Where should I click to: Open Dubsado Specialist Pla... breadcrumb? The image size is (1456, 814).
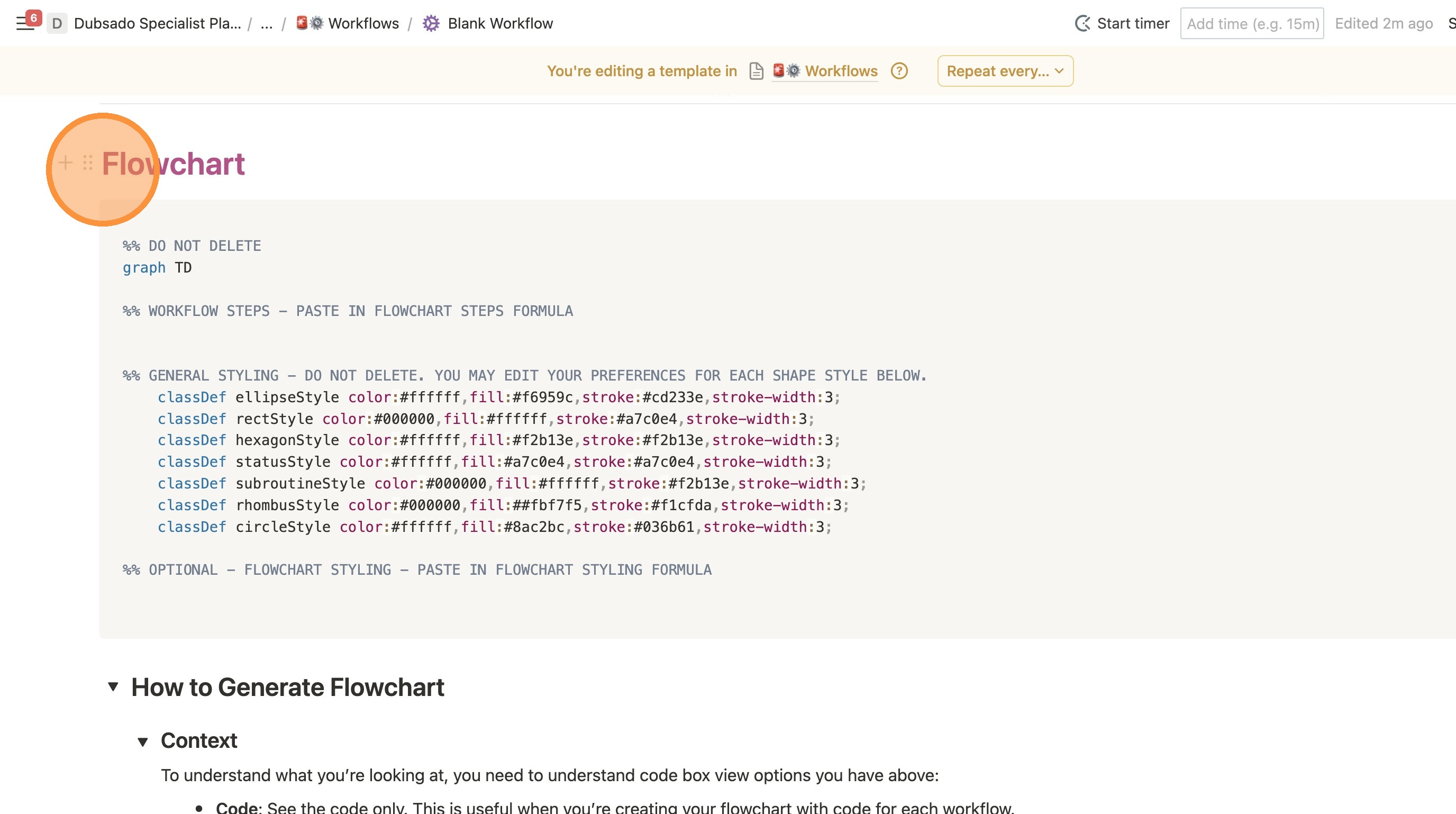(157, 23)
